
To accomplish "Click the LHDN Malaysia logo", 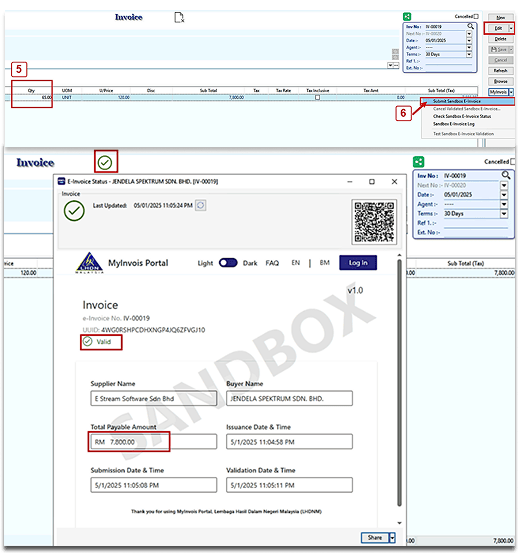I will pos(90,263).
